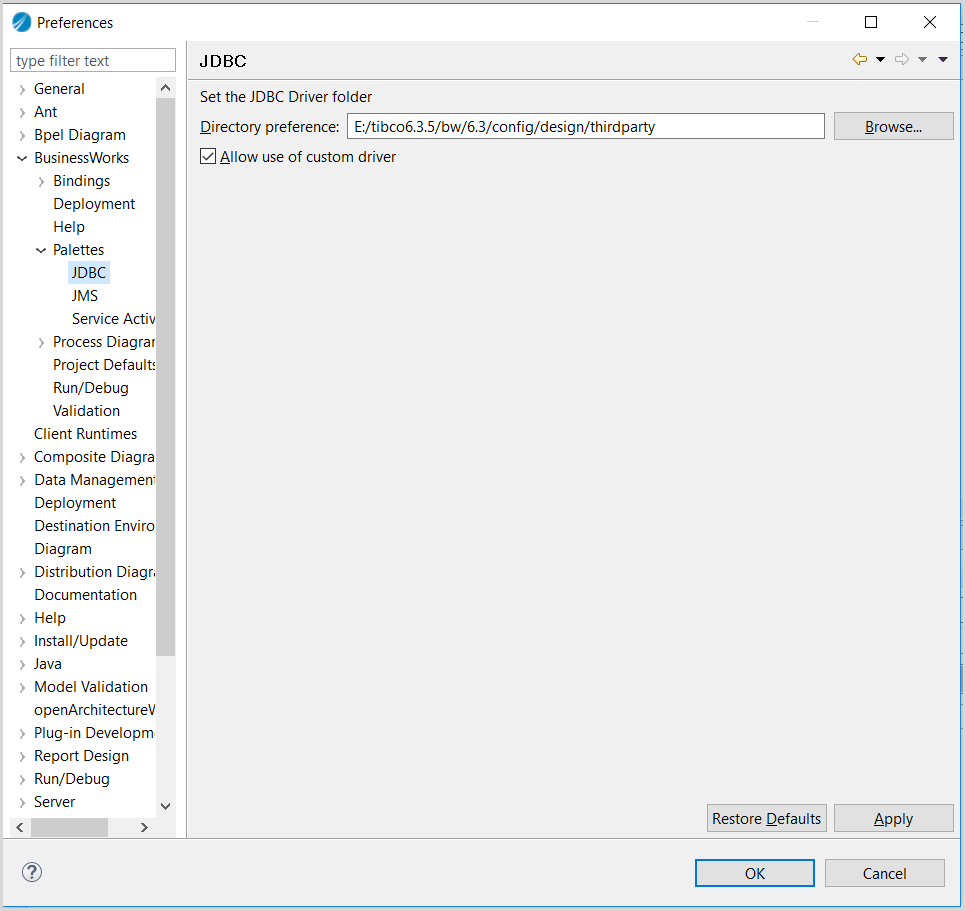The width and height of the screenshot is (966, 911).
Task: Open the preferences view menu triangle
Action: 943,59
